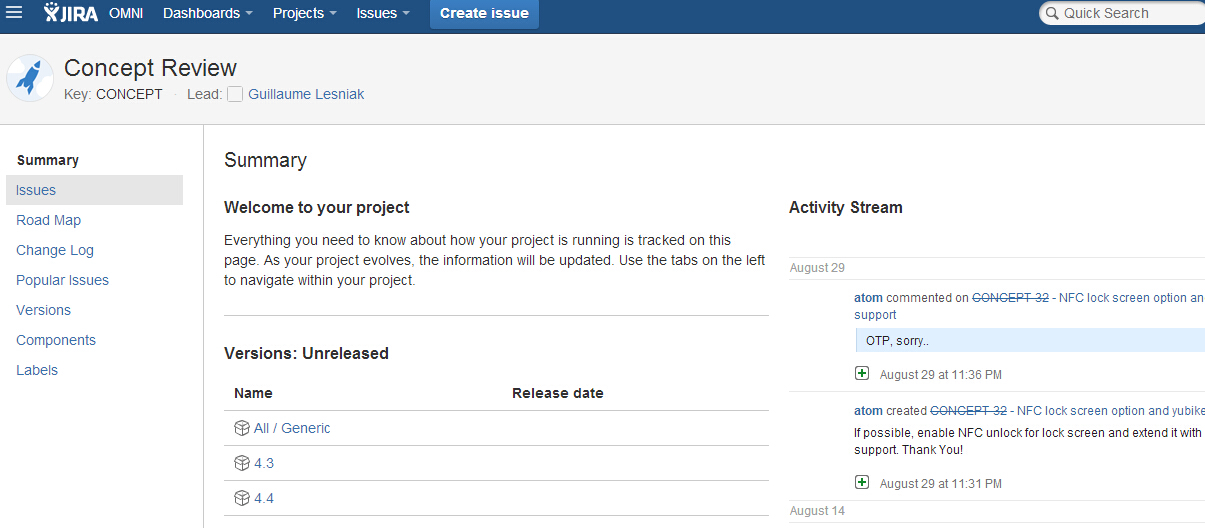Open the Components tab
1205x528 pixels.
56,340
